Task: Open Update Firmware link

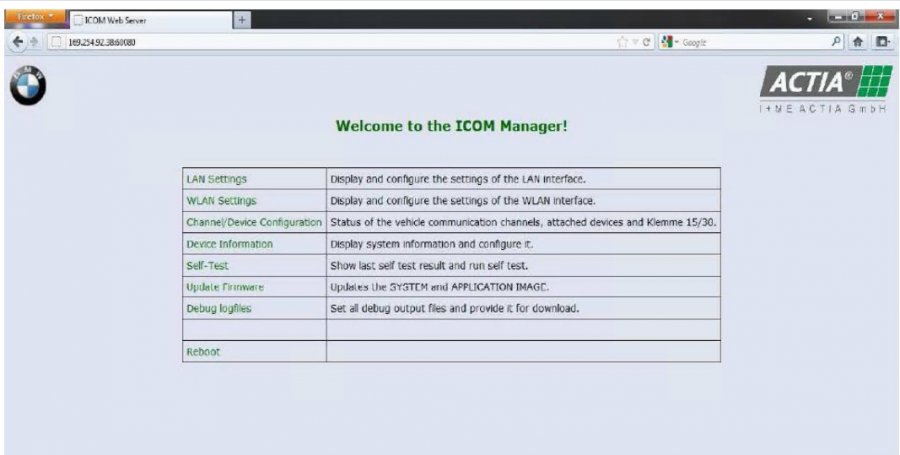Action: [224, 287]
